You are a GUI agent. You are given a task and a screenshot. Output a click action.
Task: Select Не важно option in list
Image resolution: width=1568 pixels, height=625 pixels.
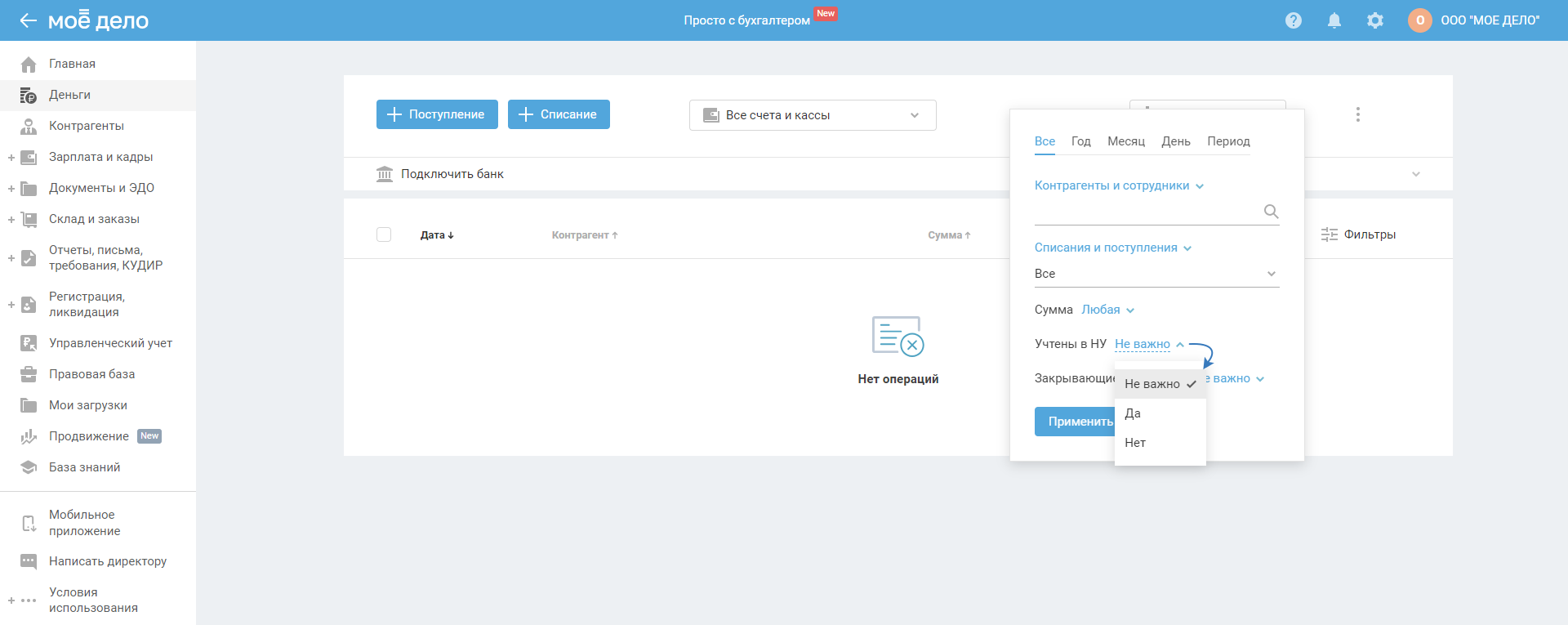click(1160, 384)
